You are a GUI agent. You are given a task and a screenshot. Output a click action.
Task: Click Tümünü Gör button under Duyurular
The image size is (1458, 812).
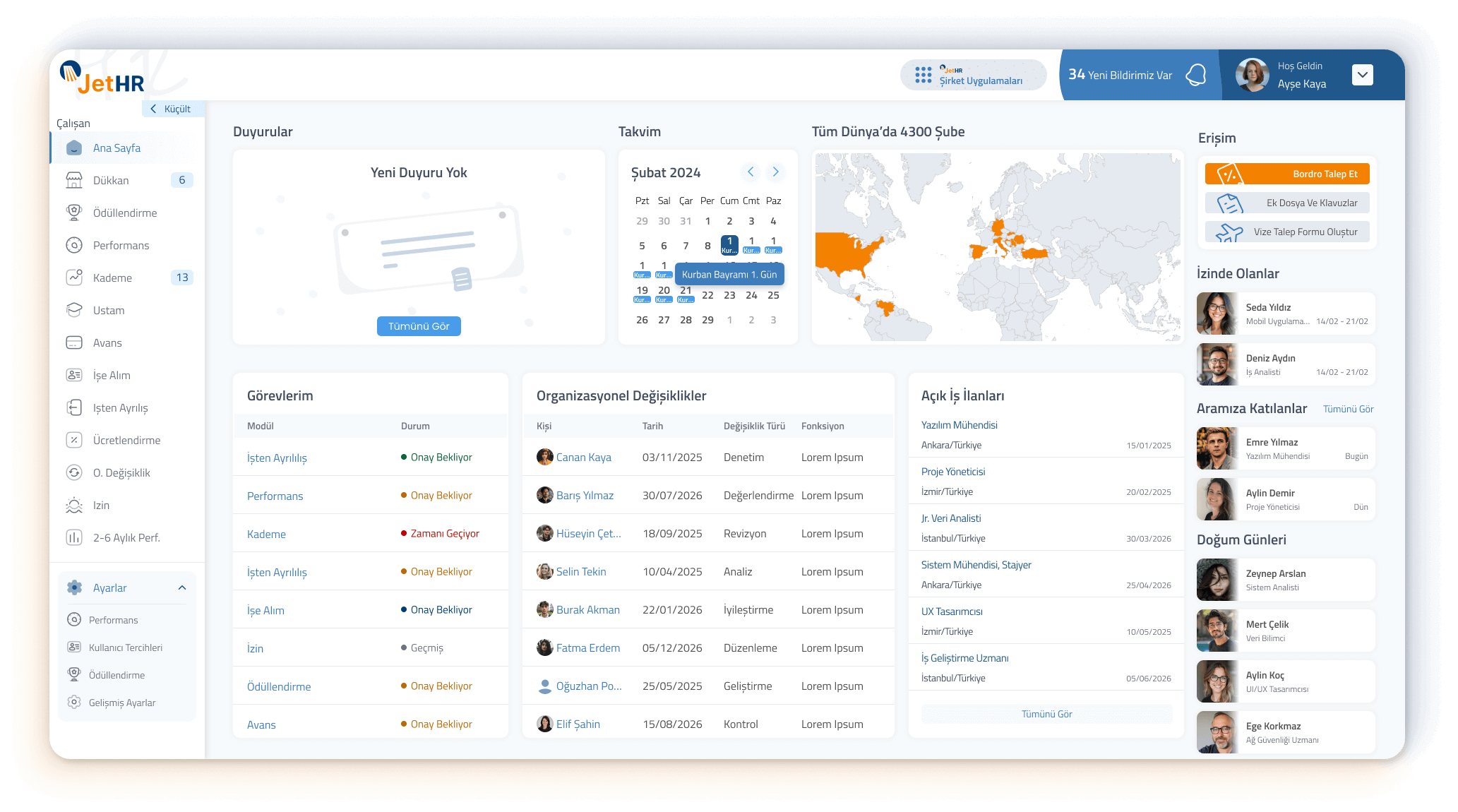pyautogui.click(x=419, y=326)
